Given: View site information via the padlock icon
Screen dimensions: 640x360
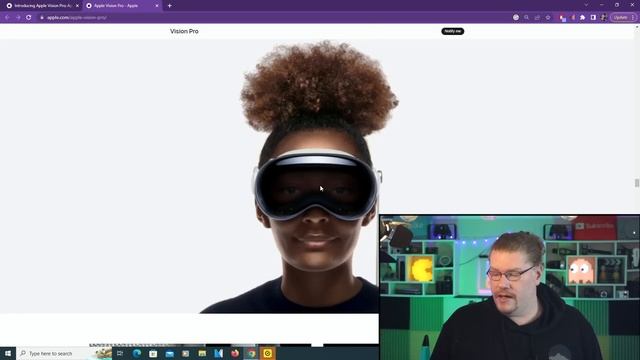Looking at the screenshot, I should tap(42, 18).
